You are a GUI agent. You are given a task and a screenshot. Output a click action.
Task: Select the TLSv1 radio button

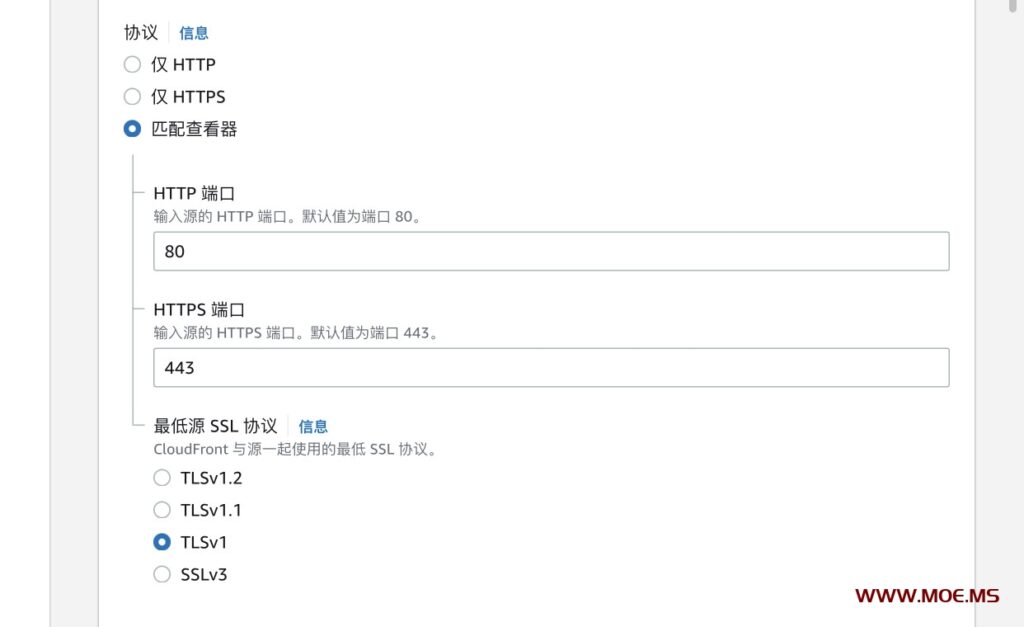tap(162, 542)
